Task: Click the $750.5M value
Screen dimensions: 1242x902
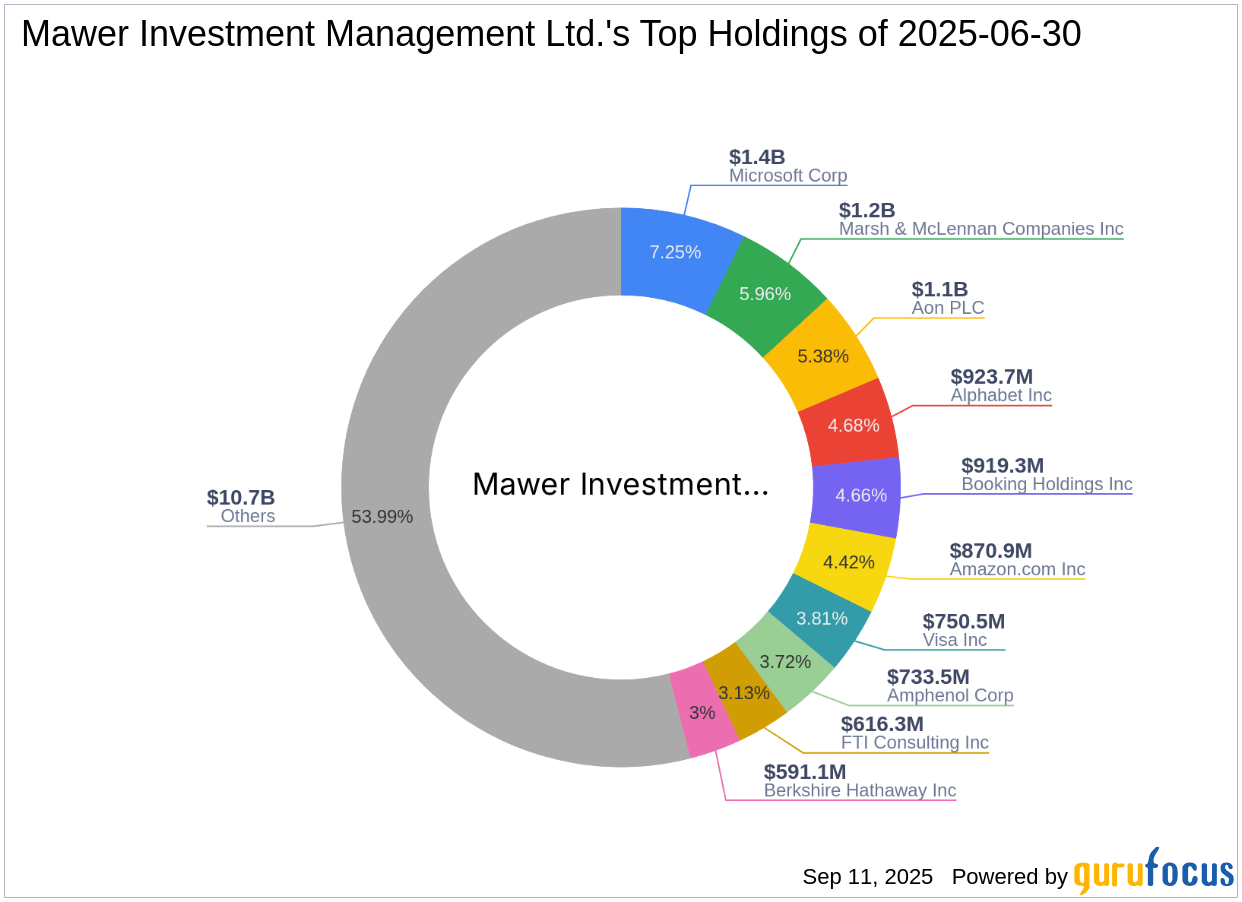Action: tap(963, 621)
